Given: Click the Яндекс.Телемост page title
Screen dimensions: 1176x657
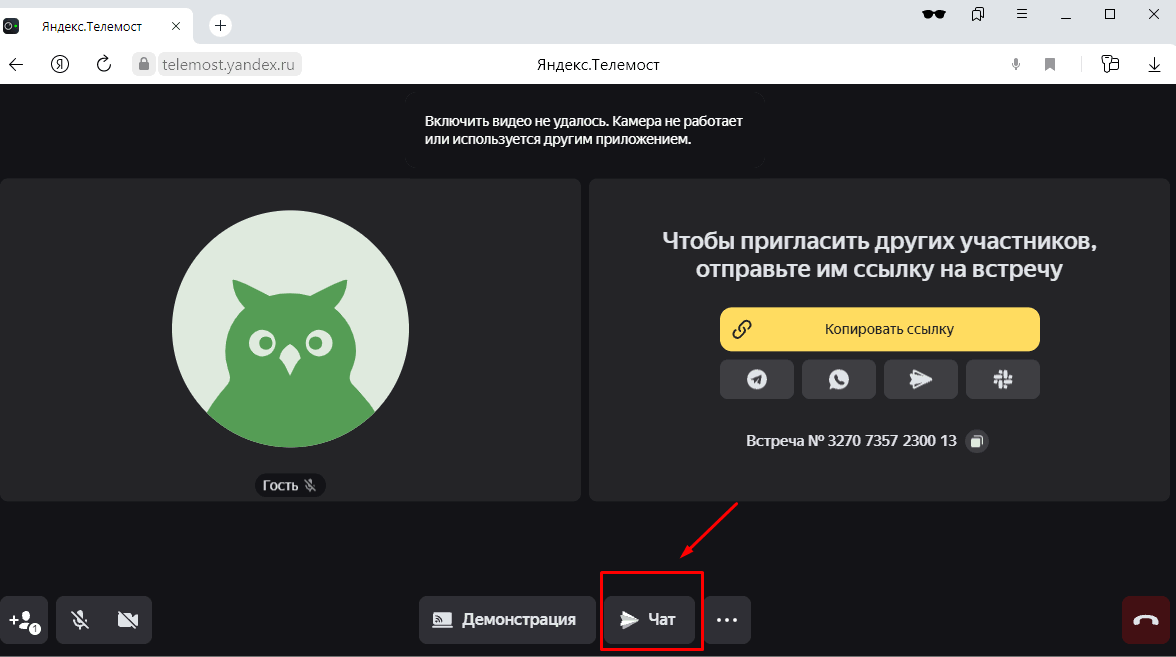Looking at the screenshot, I should tap(598, 65).
